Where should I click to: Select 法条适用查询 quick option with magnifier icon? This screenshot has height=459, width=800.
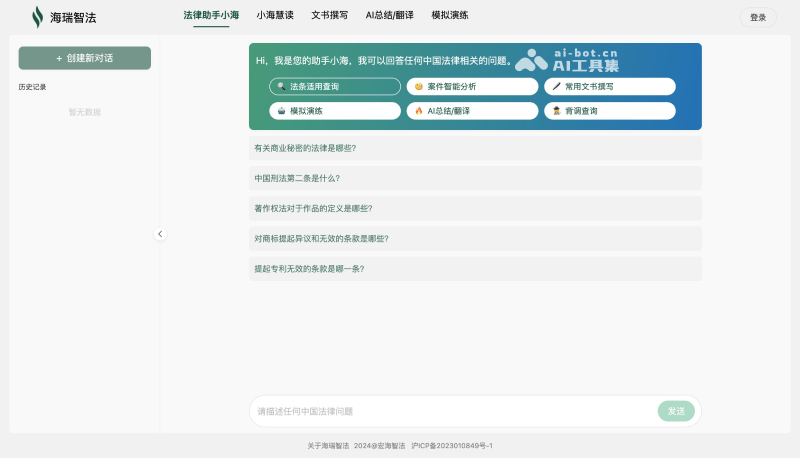click(334, 87)
